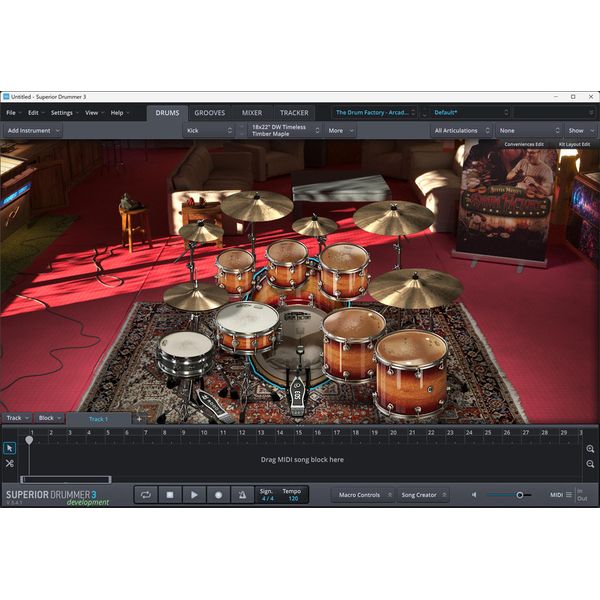600x600 pixels.
Task: Select the arrow pointer tool
Action: [10, 448]
